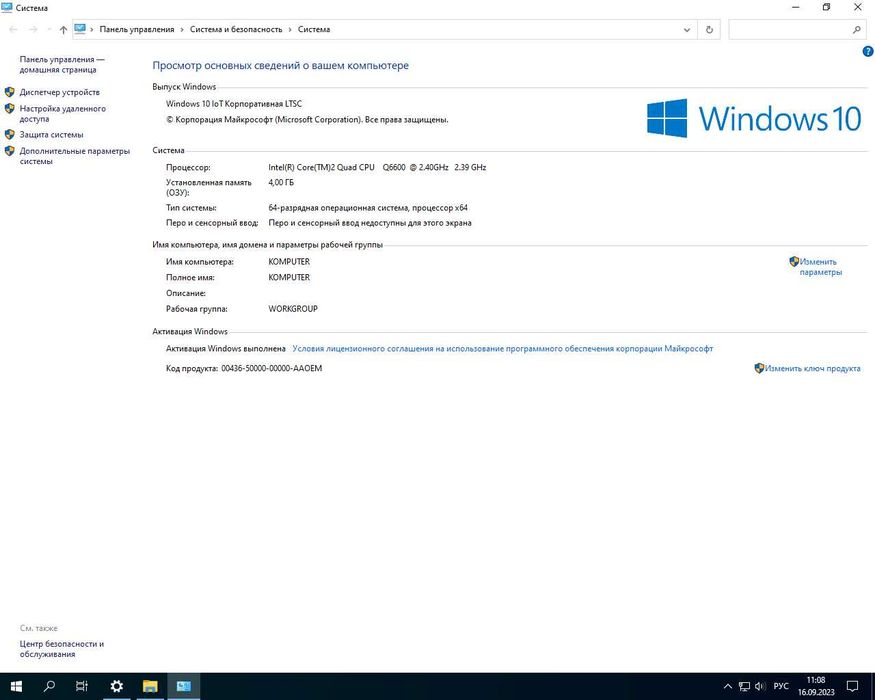Open taskbar Search
Viewport: 875px width, 700px height.
49,686
